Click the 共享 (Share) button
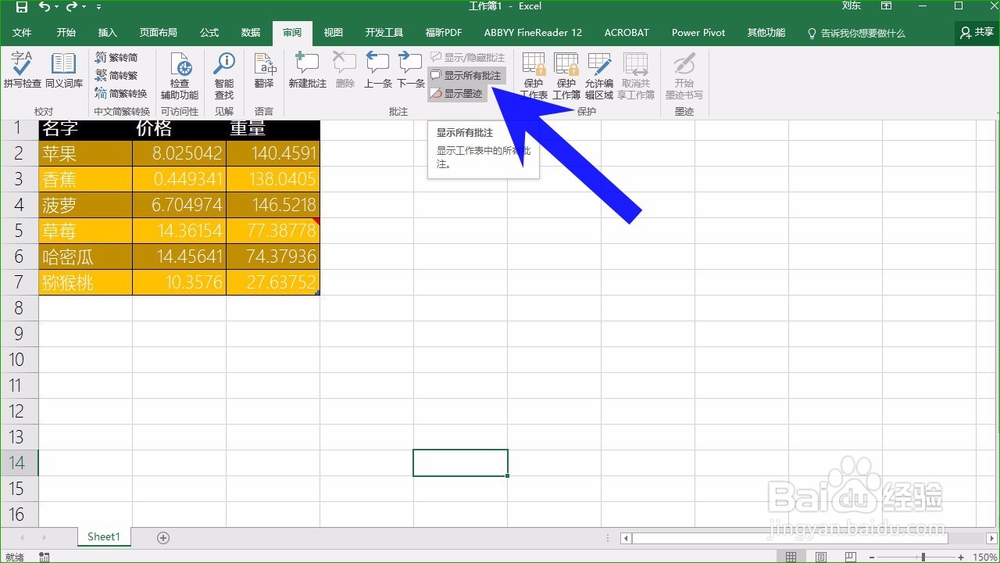Image resolution: width=1000 pixels, height=563 pixels. (976, 33)
